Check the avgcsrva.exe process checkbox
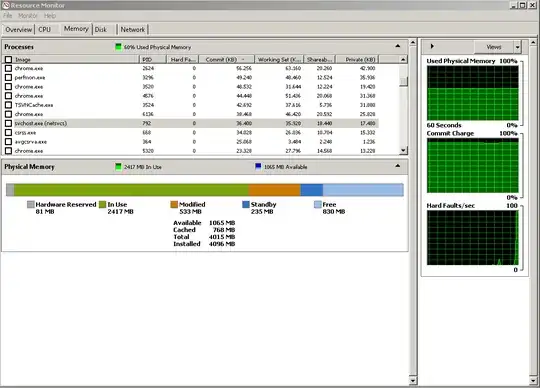The width and height of the screenshot is (540, 388). (x=9, y=141)
